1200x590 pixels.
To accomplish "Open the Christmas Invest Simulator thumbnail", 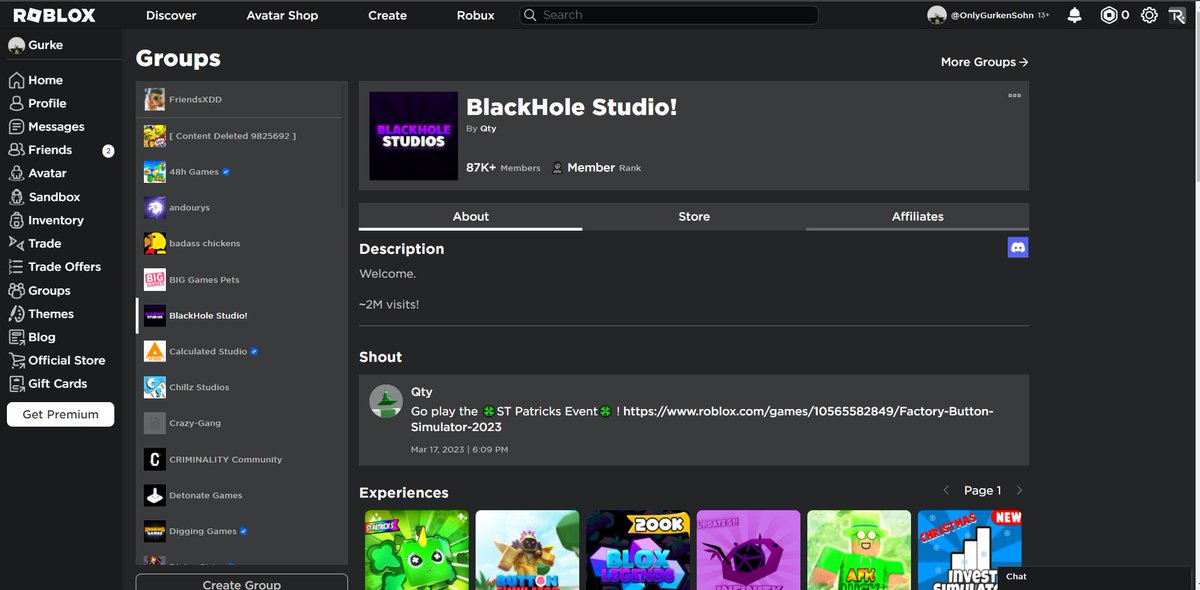I will 970,550.
